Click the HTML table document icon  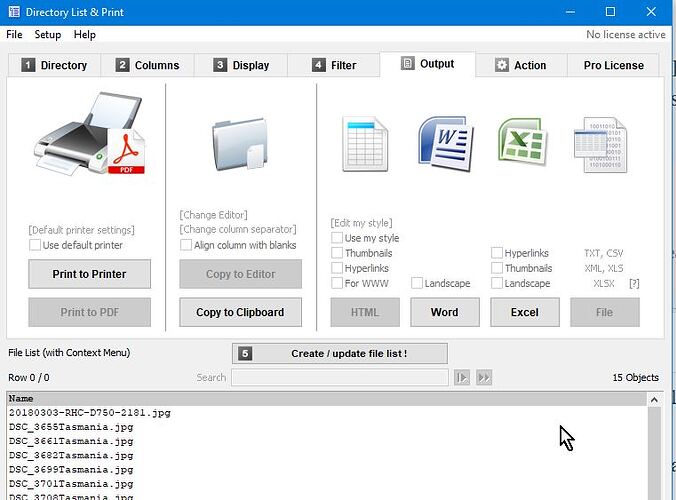364,143
